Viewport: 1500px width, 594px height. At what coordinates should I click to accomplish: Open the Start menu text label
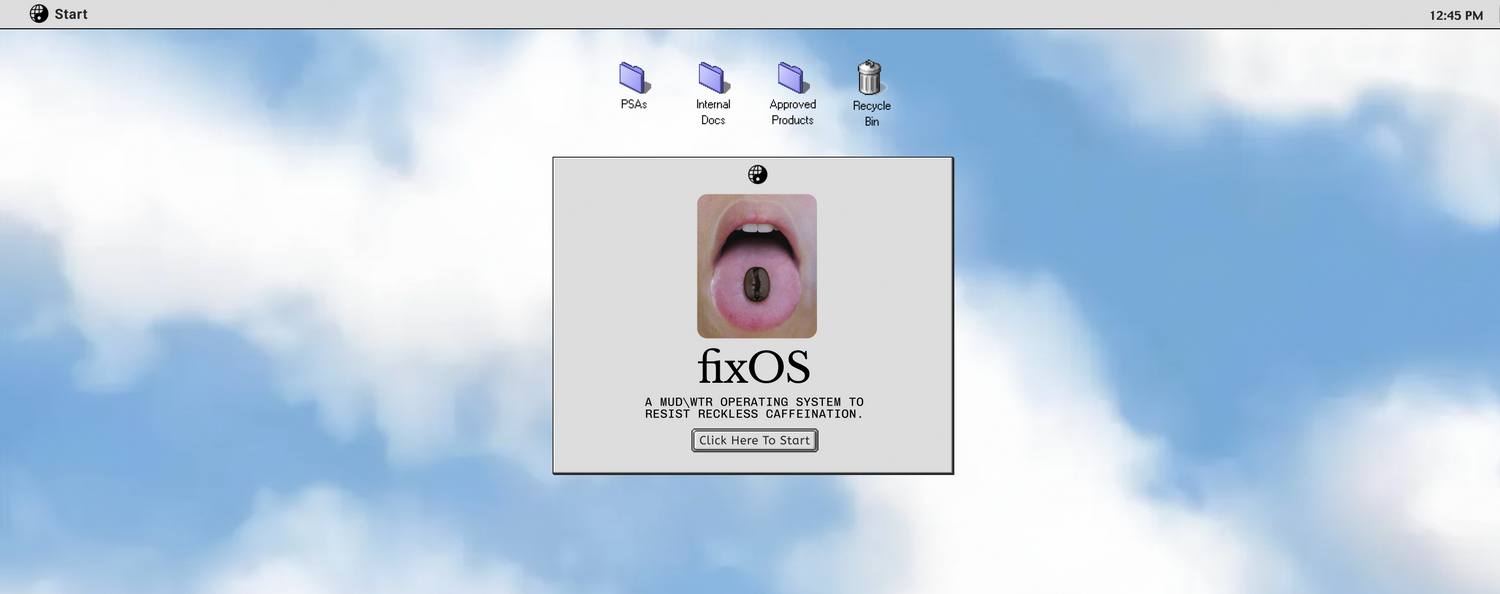pos(71,14)
